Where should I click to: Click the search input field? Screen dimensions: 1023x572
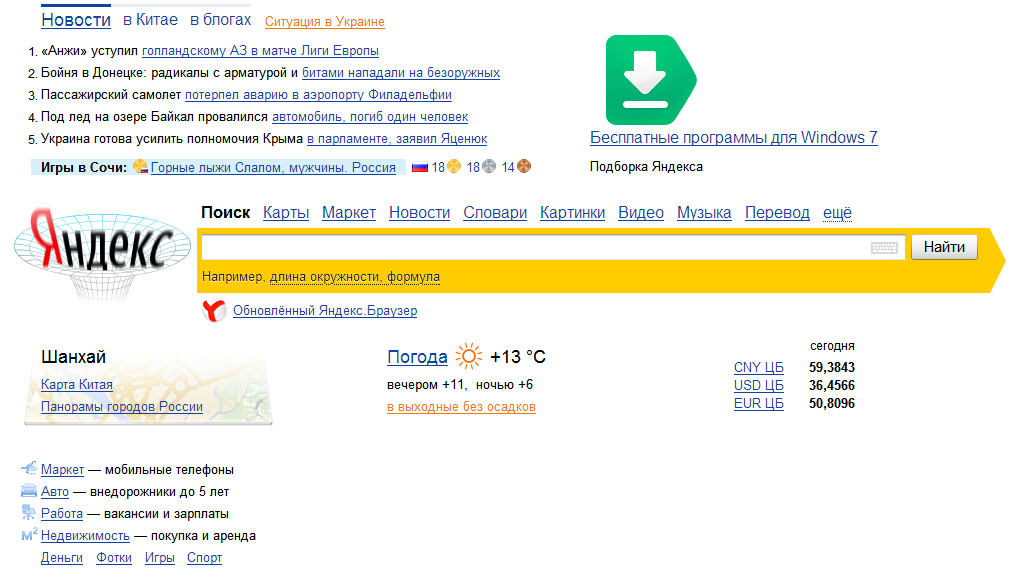click(553, 247)
